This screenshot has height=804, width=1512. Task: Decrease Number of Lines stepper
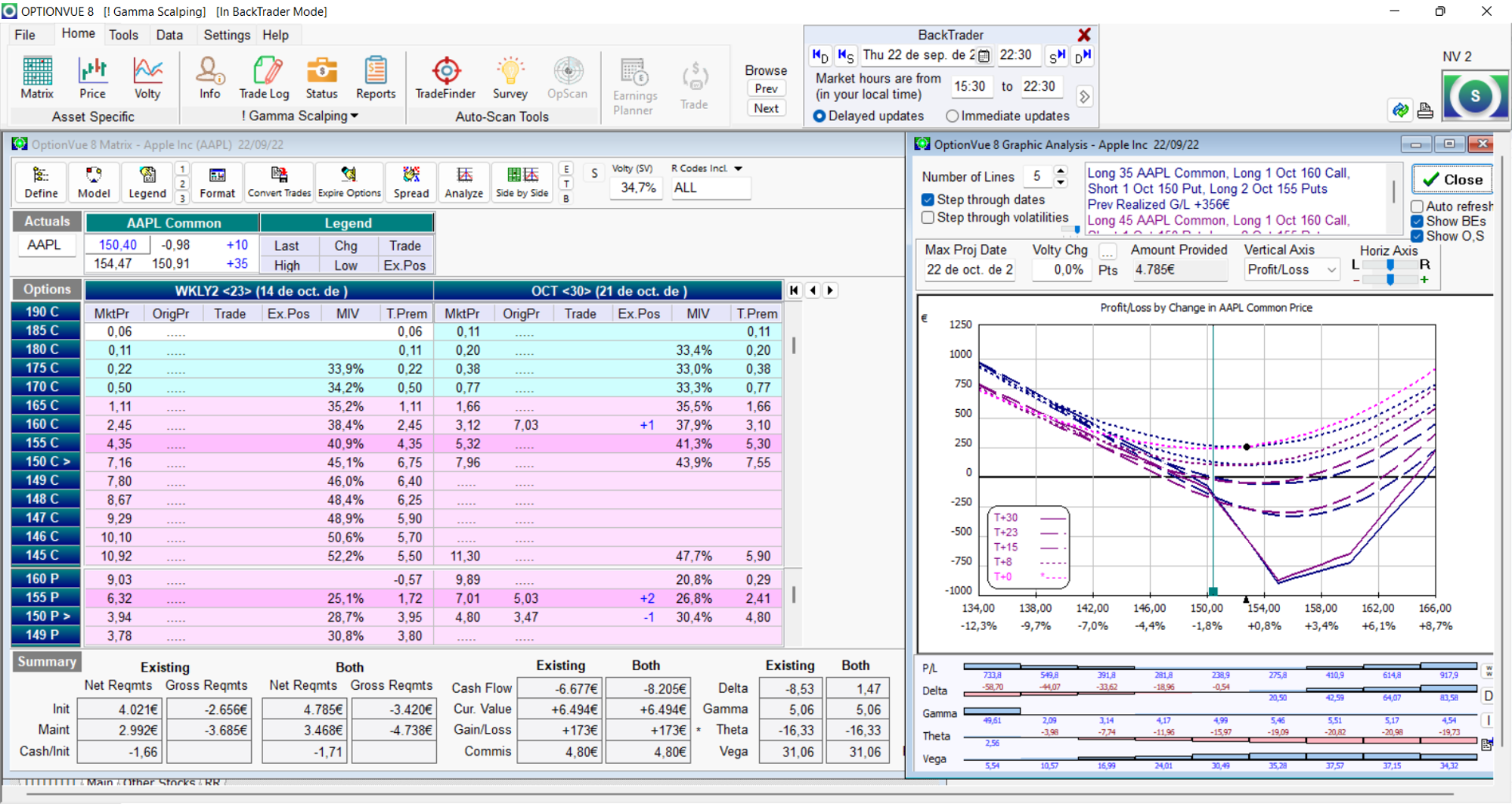pos(1061,182)
